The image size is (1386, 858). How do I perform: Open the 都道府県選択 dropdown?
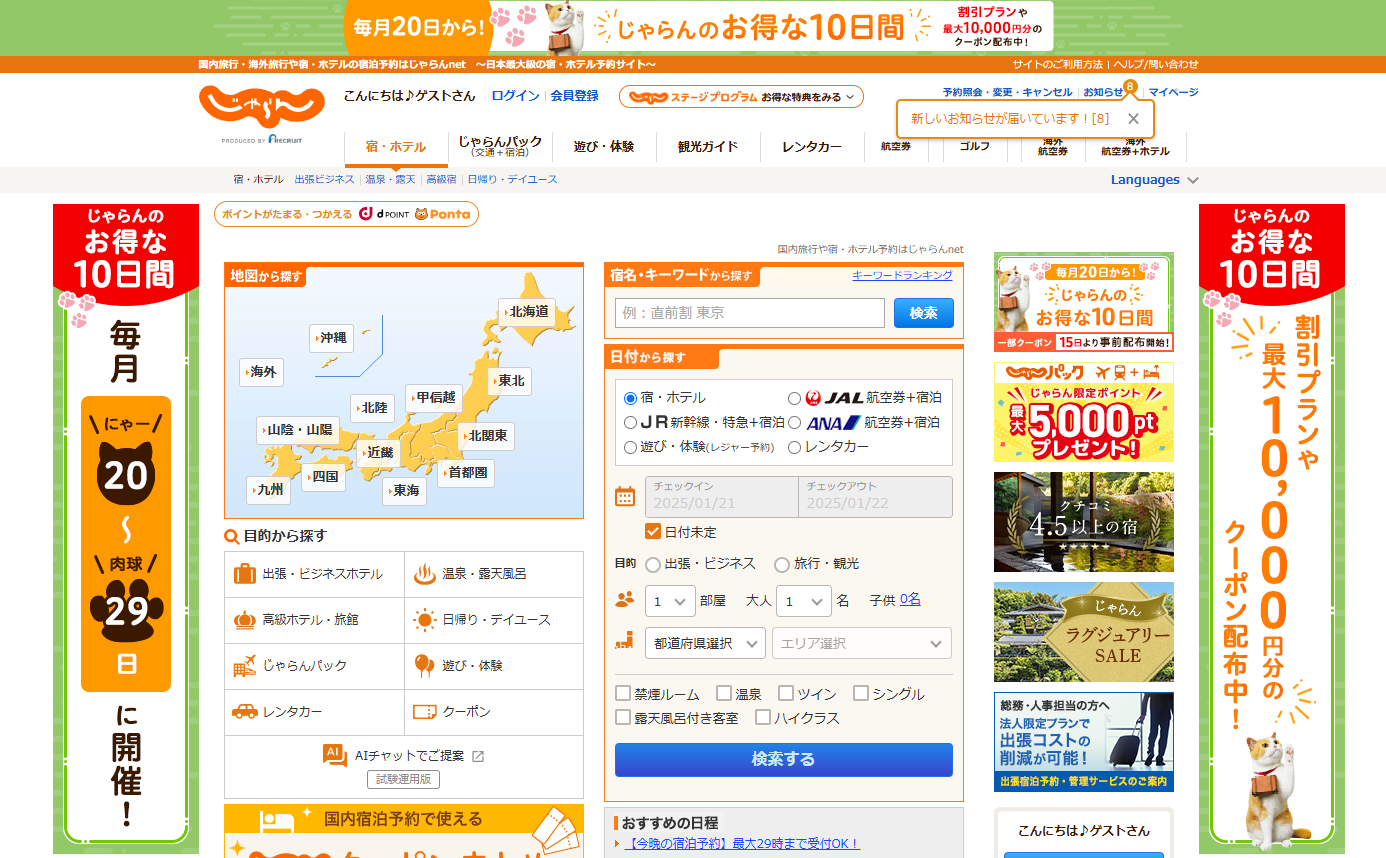tap(705, 643)
